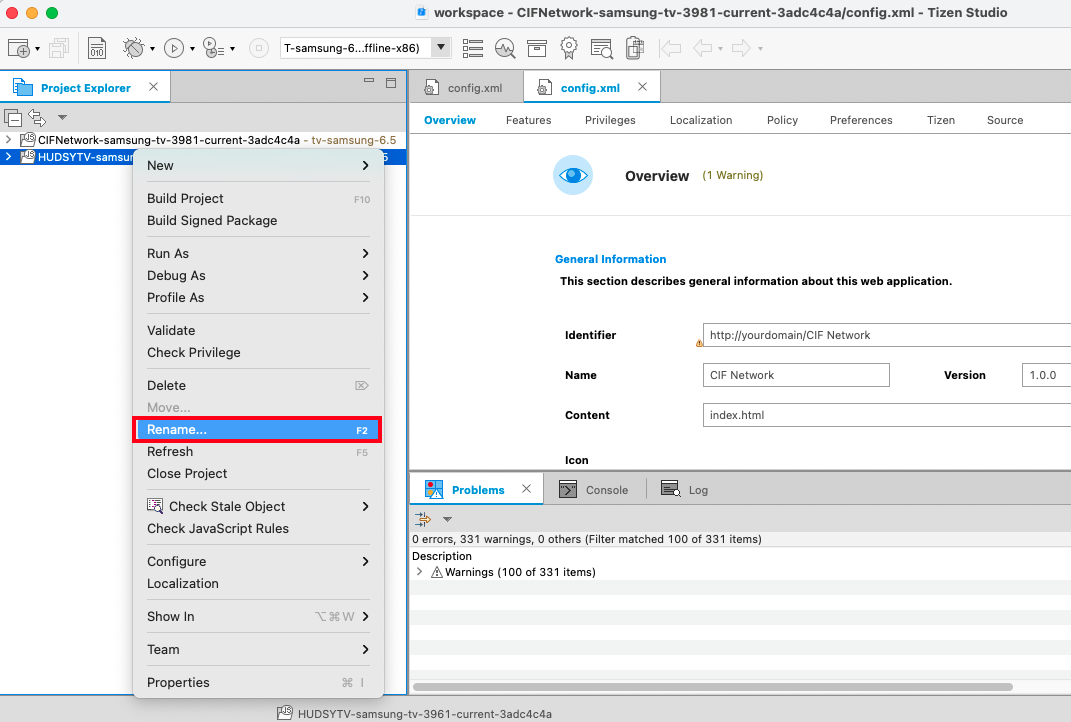Viewport: 1071px width, 722px height.
Task: Click the New project toolbar icon
Action: point(18,48)
